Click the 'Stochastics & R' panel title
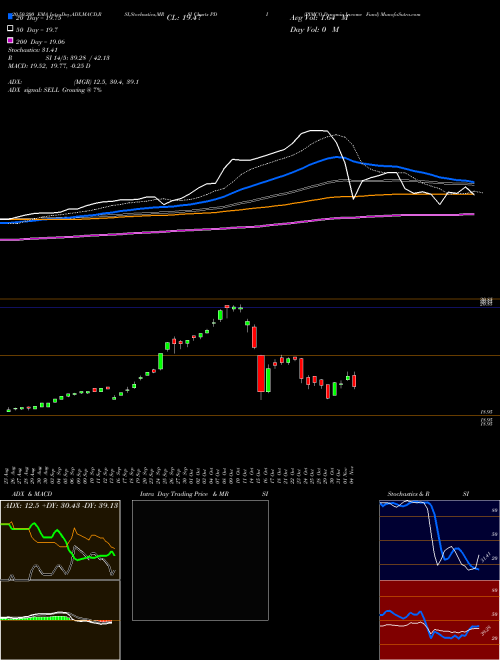This screenshot has height=660, width=500. [408, 494]
